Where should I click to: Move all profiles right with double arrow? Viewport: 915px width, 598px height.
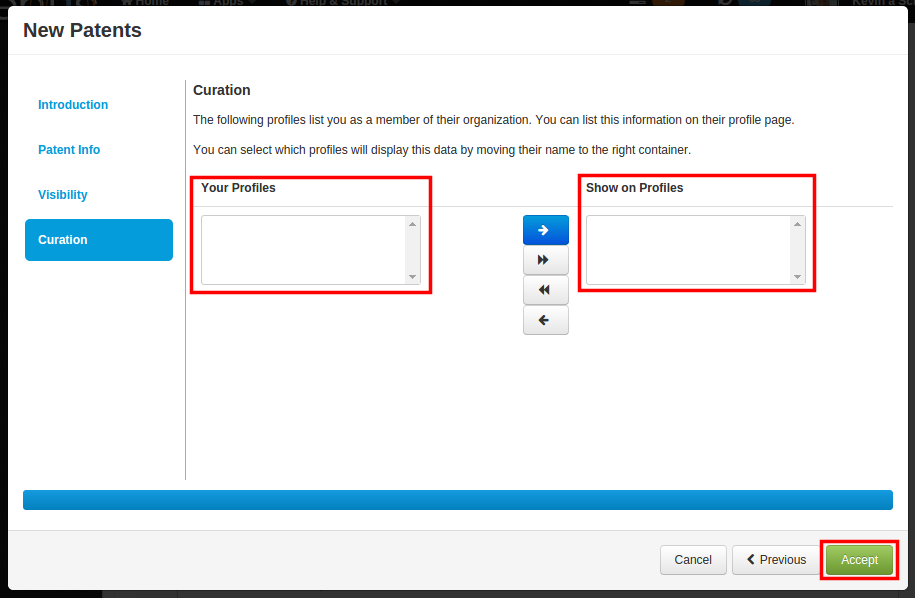pos(546,260)
